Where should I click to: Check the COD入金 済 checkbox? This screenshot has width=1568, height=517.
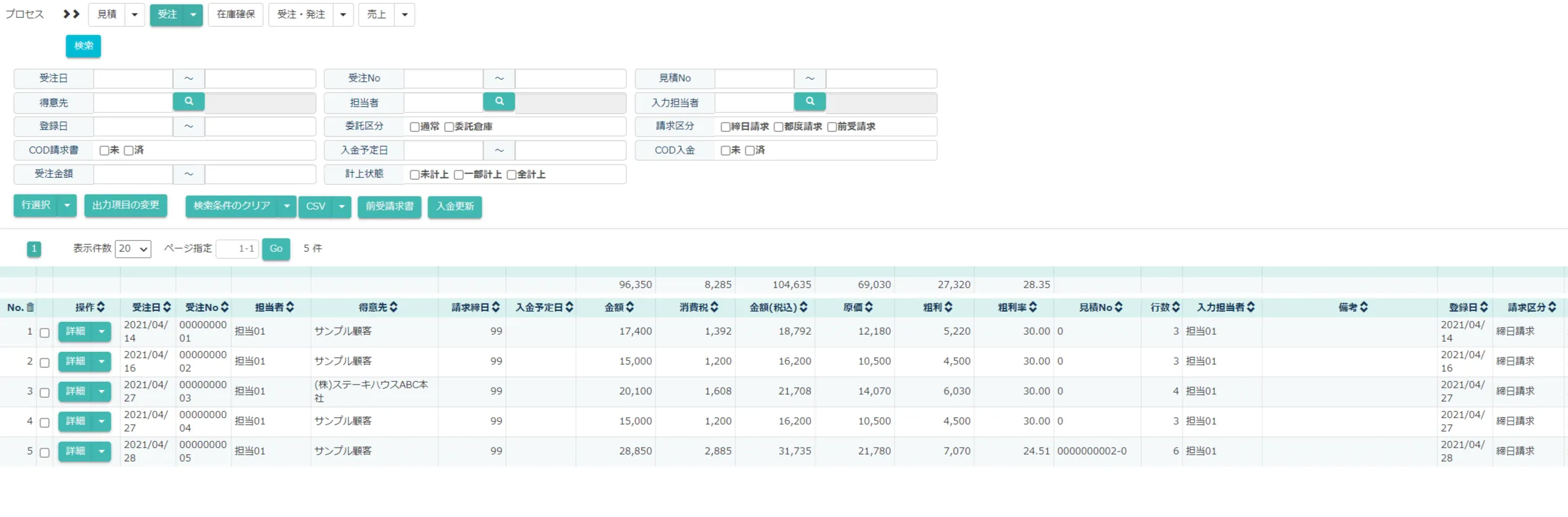point(750,150)
